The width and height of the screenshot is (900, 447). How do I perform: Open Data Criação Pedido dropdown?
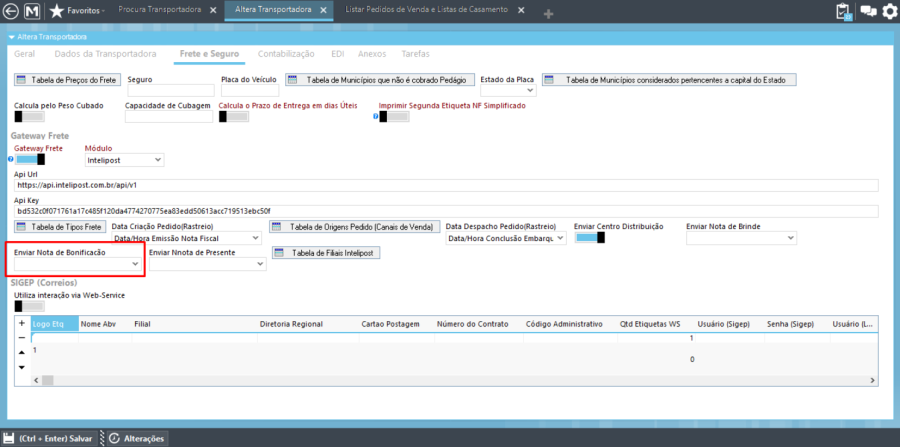(186, 238)
